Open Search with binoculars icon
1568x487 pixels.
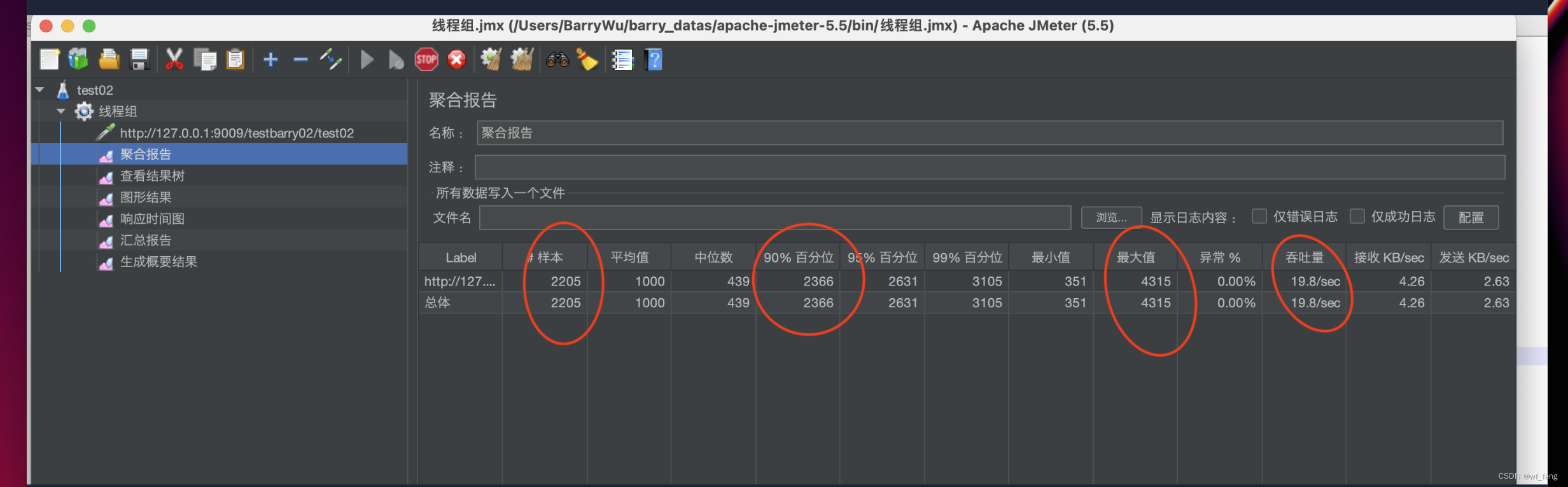point(557,60)
